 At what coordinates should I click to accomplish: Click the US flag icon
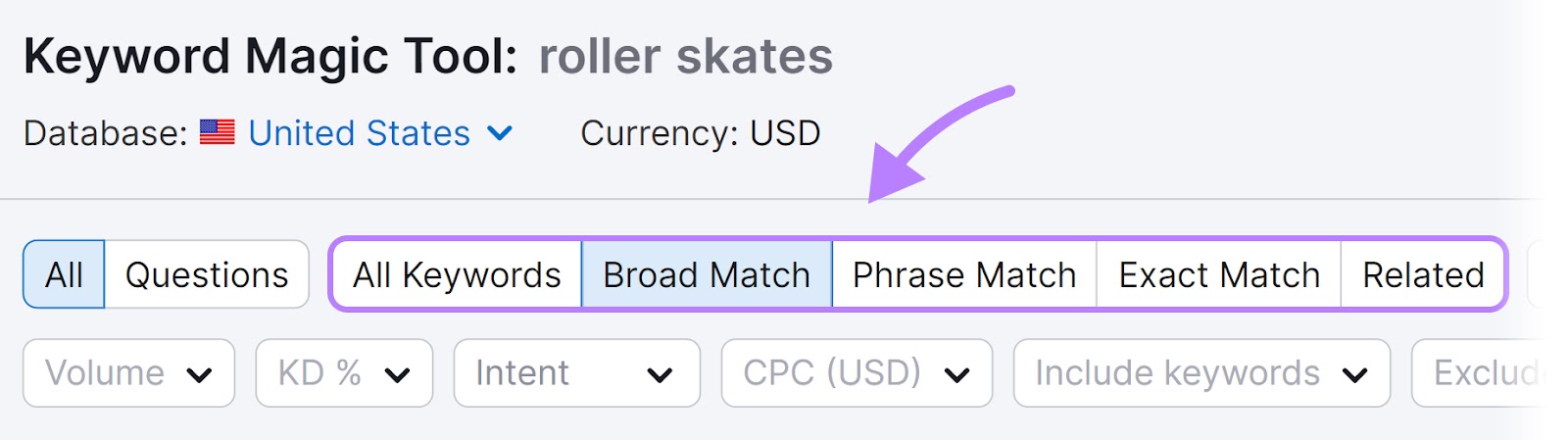217,132
